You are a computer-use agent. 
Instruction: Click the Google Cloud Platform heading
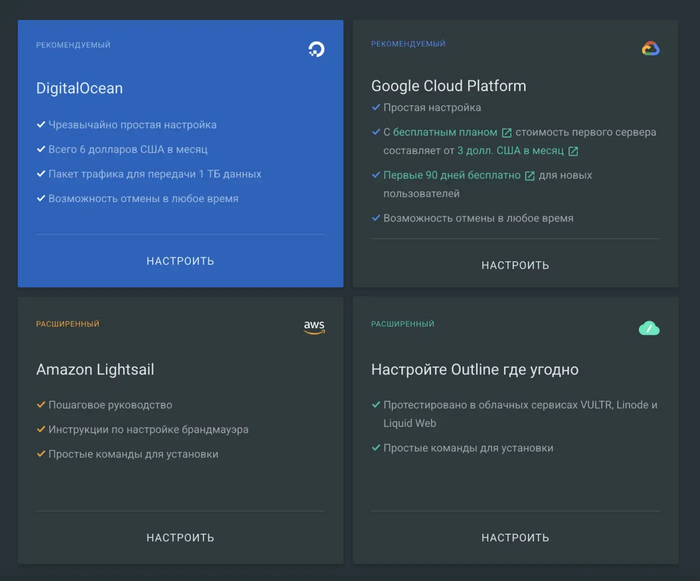[x=448, y=86]
